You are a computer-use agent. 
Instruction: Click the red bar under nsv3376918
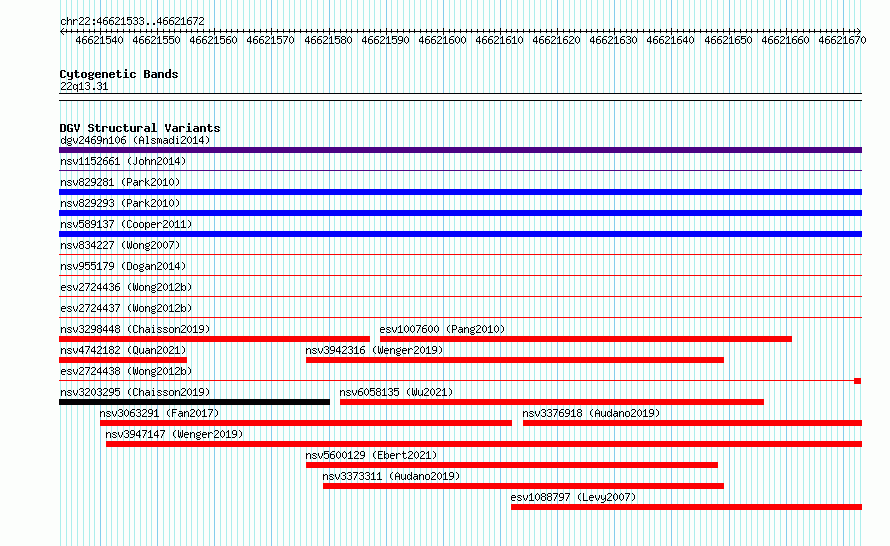point(692,423)
